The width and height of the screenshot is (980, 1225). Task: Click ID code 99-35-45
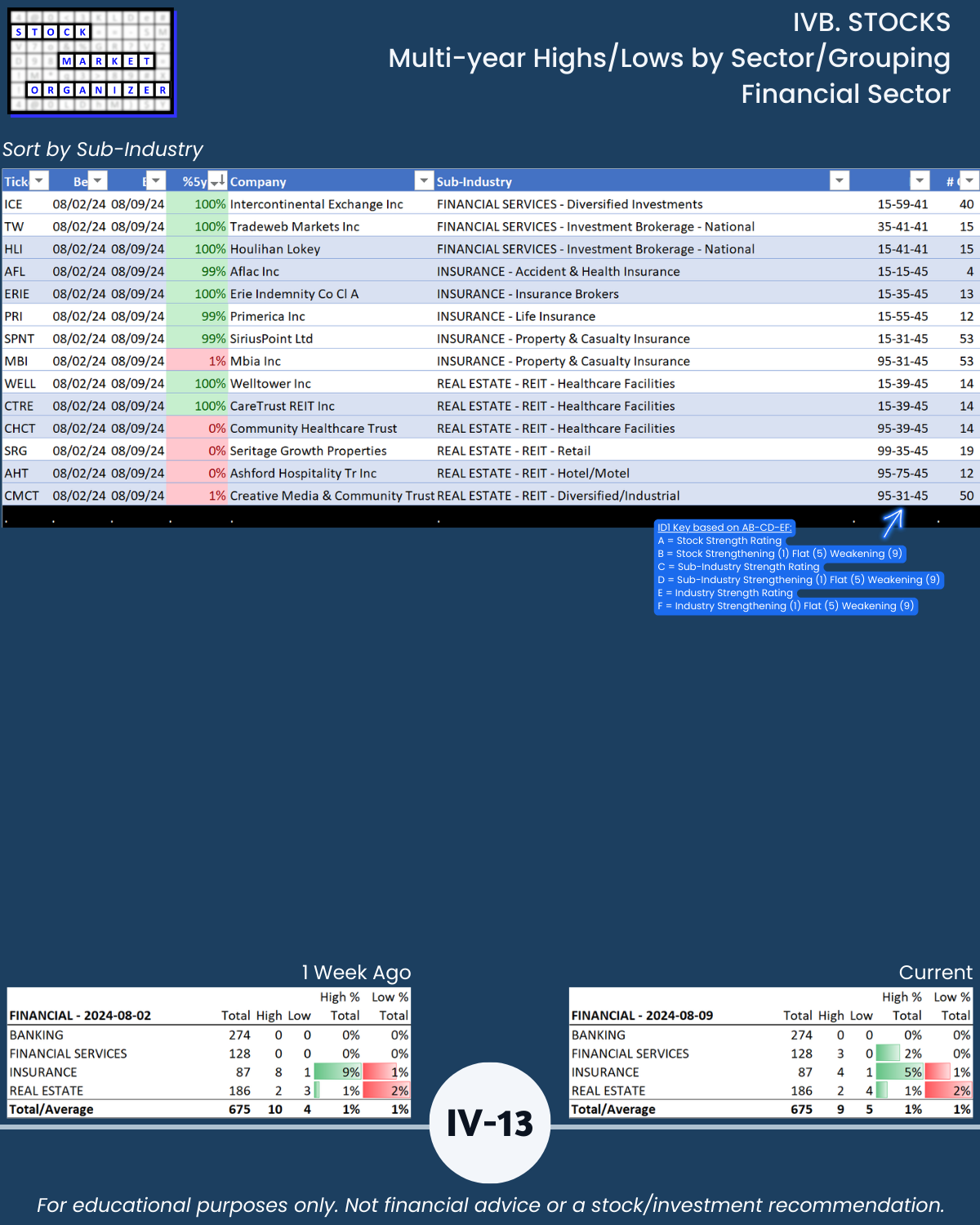tap(902, 451)
